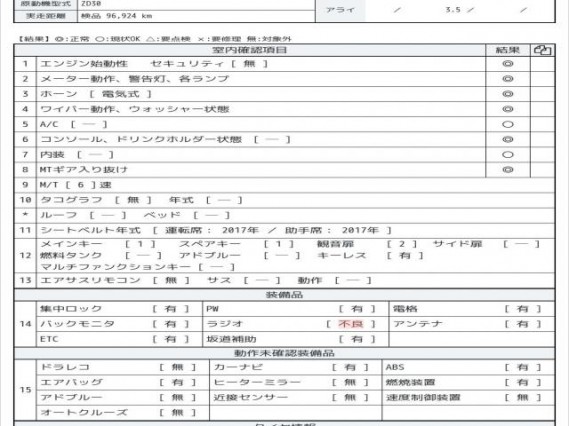Click the 無 value for 速度制御装置
This screenshot has height=426, width=569.
click(523, 397)
